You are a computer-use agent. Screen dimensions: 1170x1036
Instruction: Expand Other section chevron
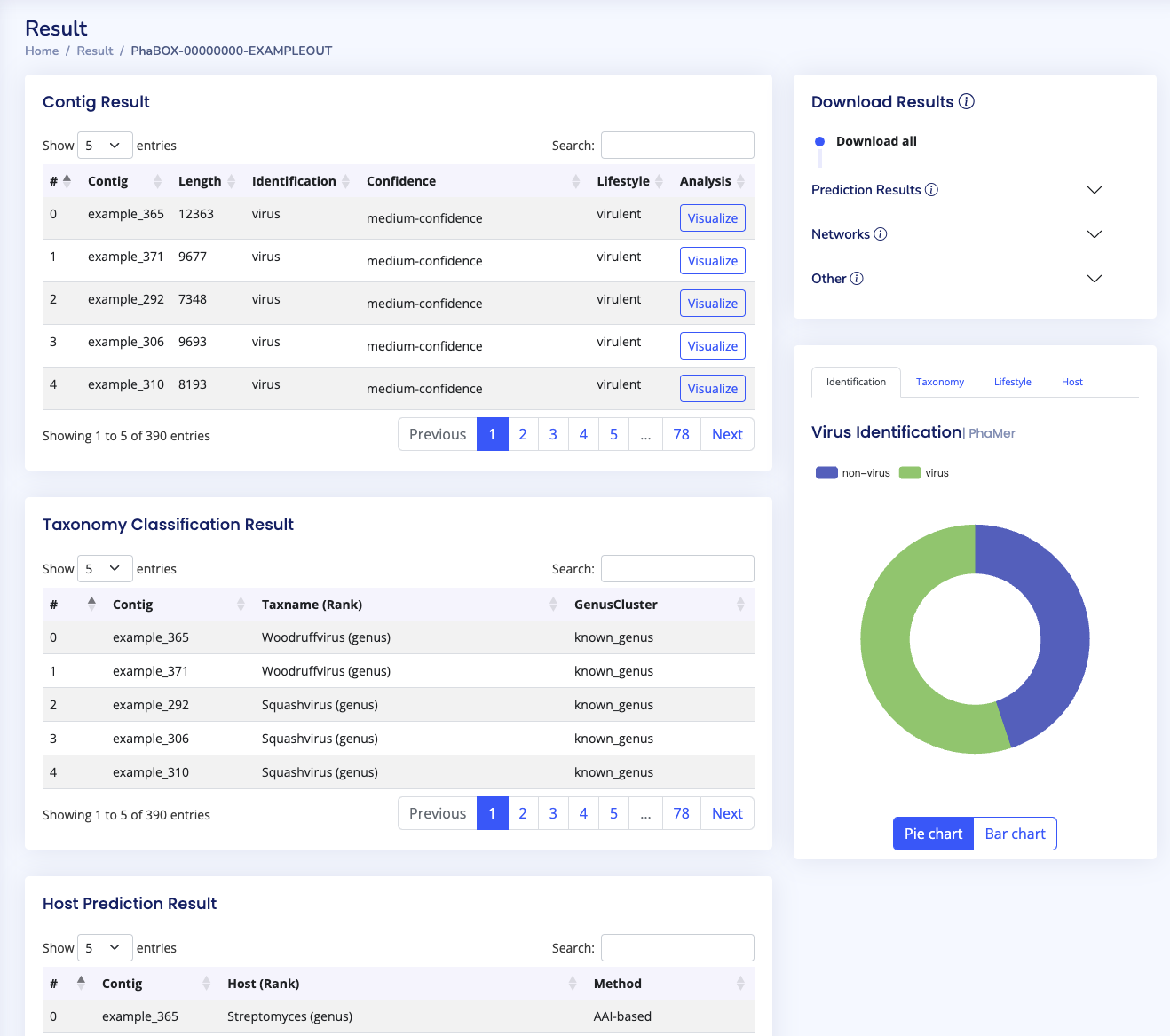click(x=1095, y=279)
